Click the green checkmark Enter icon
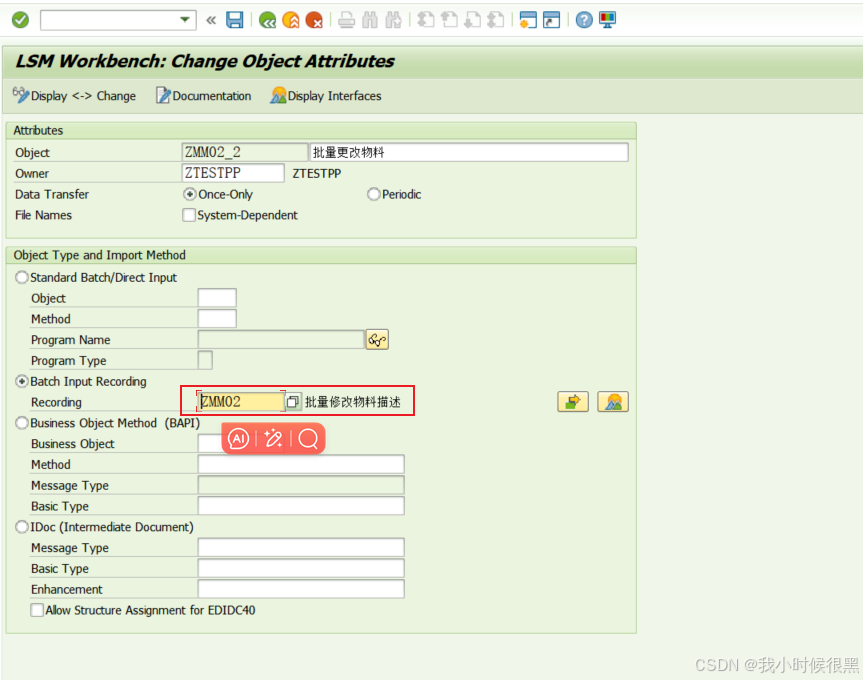 point(20,20)
